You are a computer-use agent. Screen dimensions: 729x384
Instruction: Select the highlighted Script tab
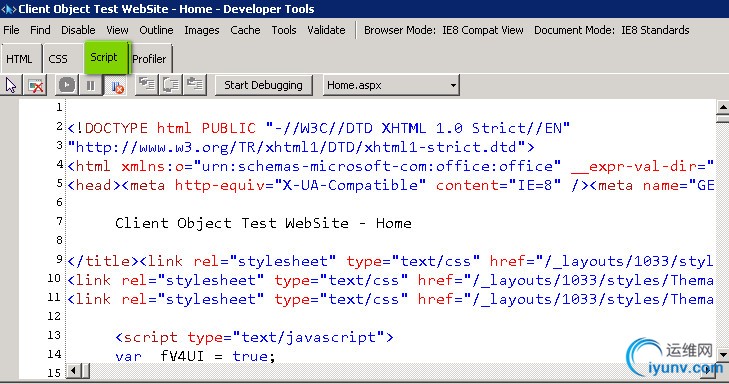106,57
